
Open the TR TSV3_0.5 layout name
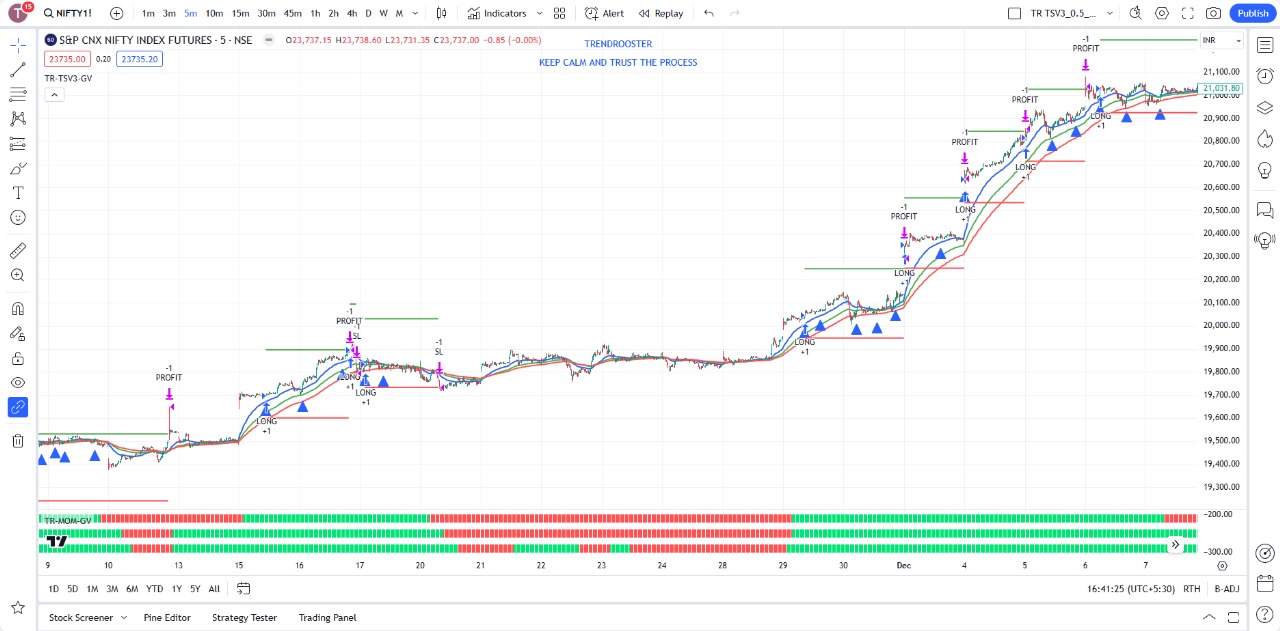(x=1064, y=13)
